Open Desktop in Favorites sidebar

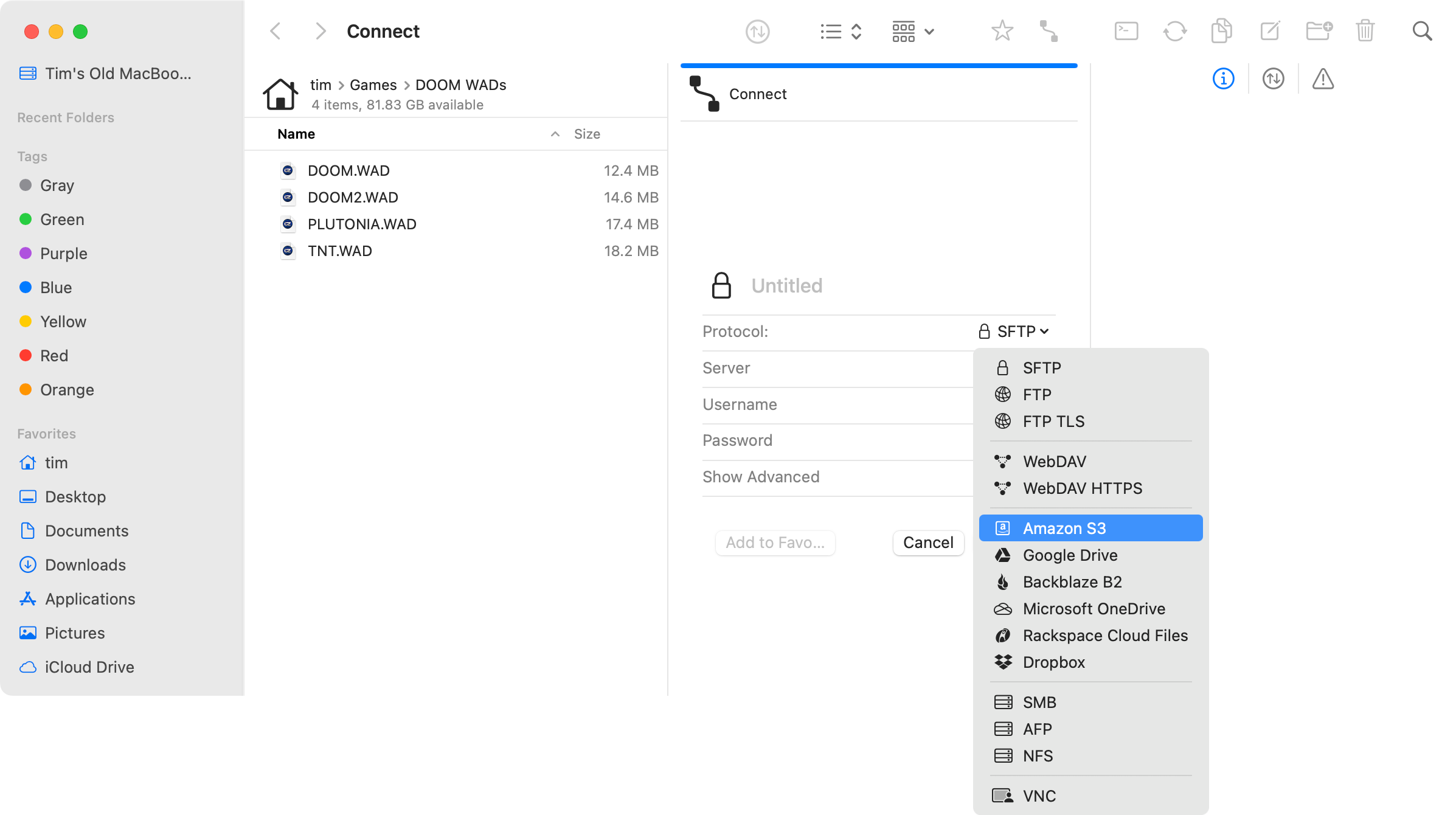tap(63, 497)
